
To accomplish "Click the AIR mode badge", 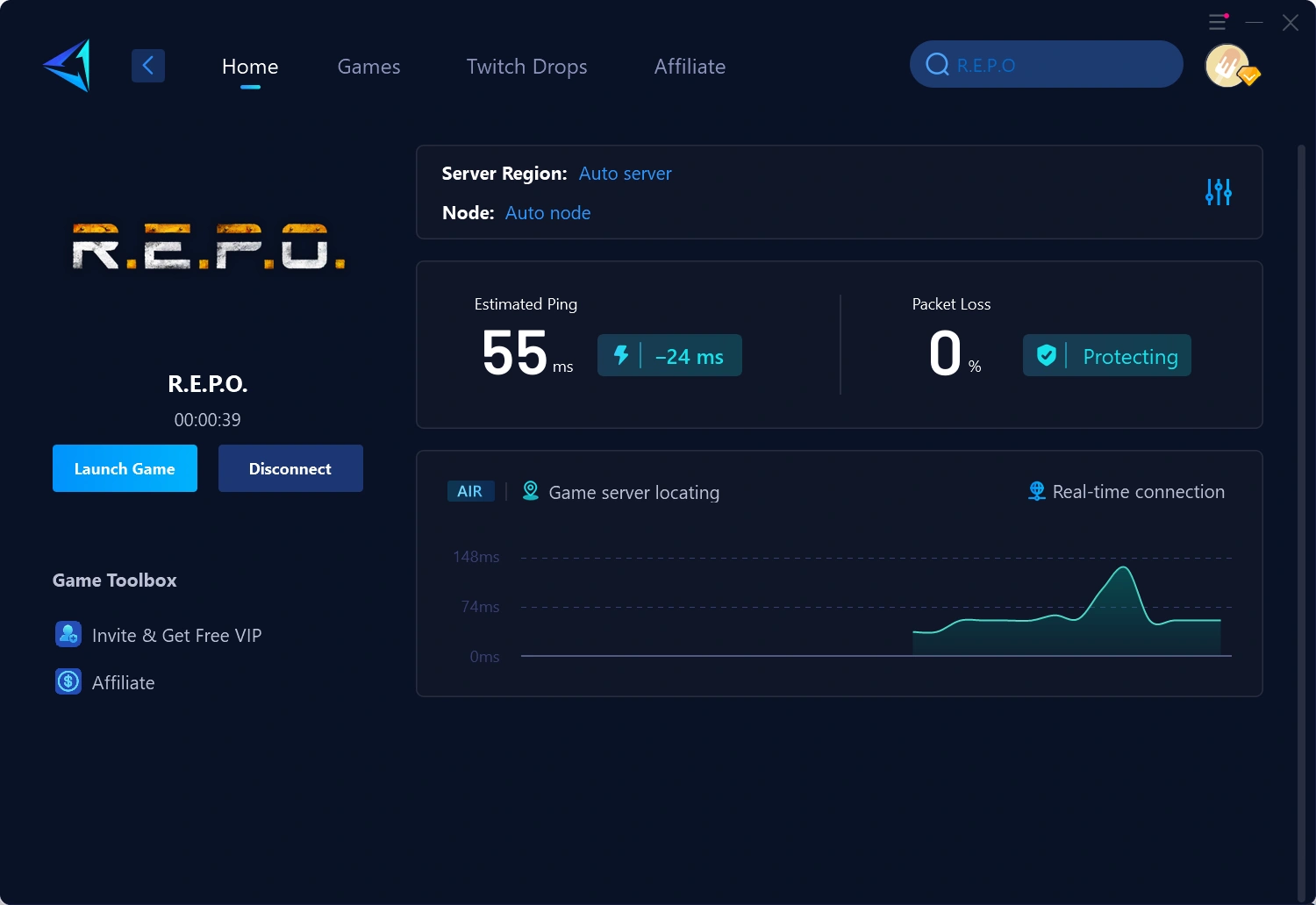I will coord(470,492).
